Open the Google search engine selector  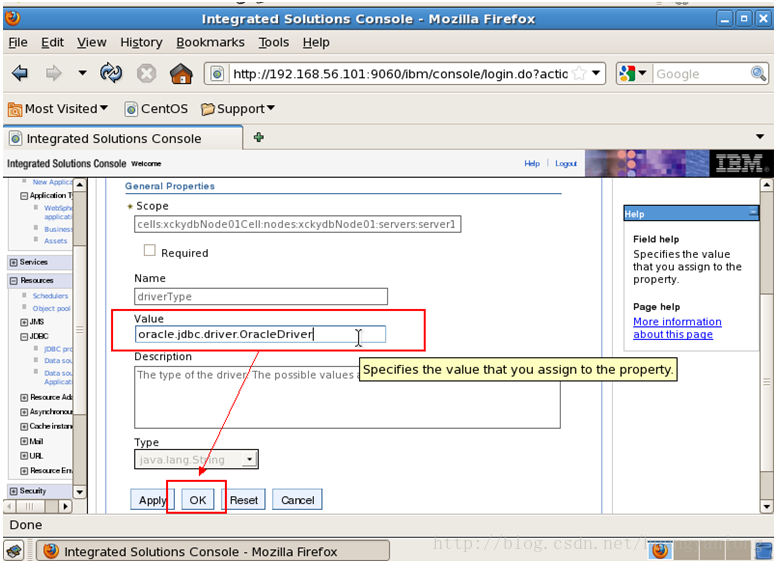[x=633, y=74]
